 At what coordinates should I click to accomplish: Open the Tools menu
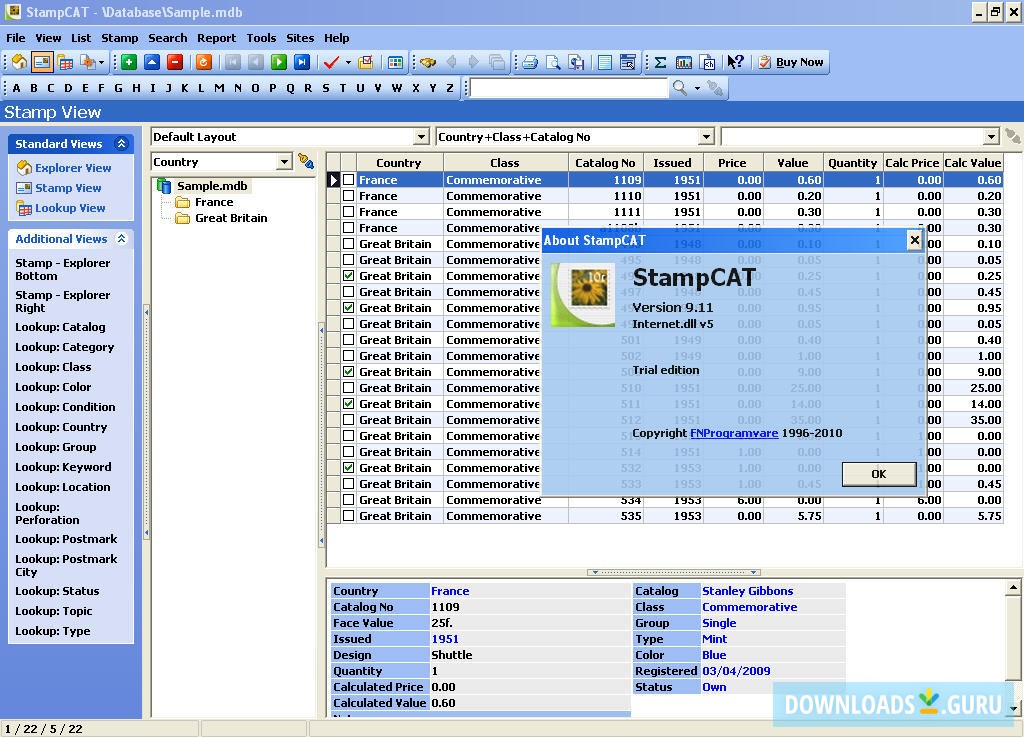pyautogui.click(x=261, y=38)
